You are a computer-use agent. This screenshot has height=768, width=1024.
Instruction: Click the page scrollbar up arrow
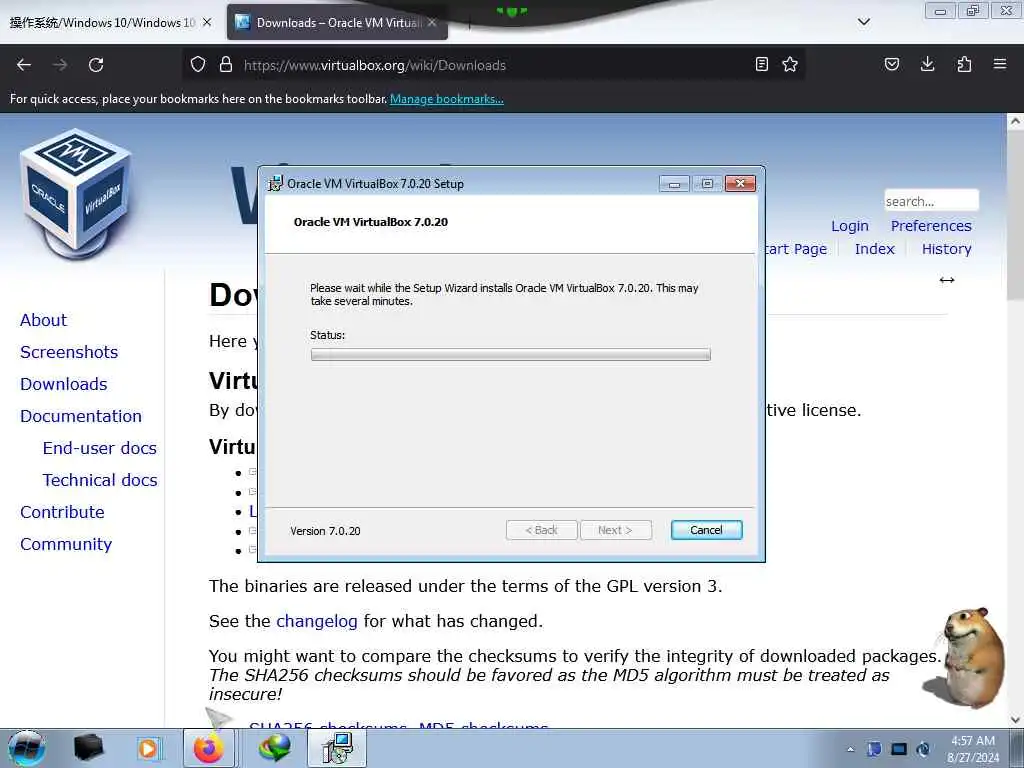coord(1015,121)
